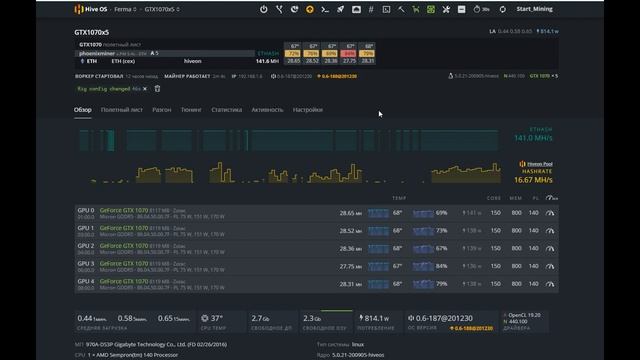Click the GPU 3 GeForce GTX 1070 name
This screenshot has height=360, width=640.
coord(124,263)
